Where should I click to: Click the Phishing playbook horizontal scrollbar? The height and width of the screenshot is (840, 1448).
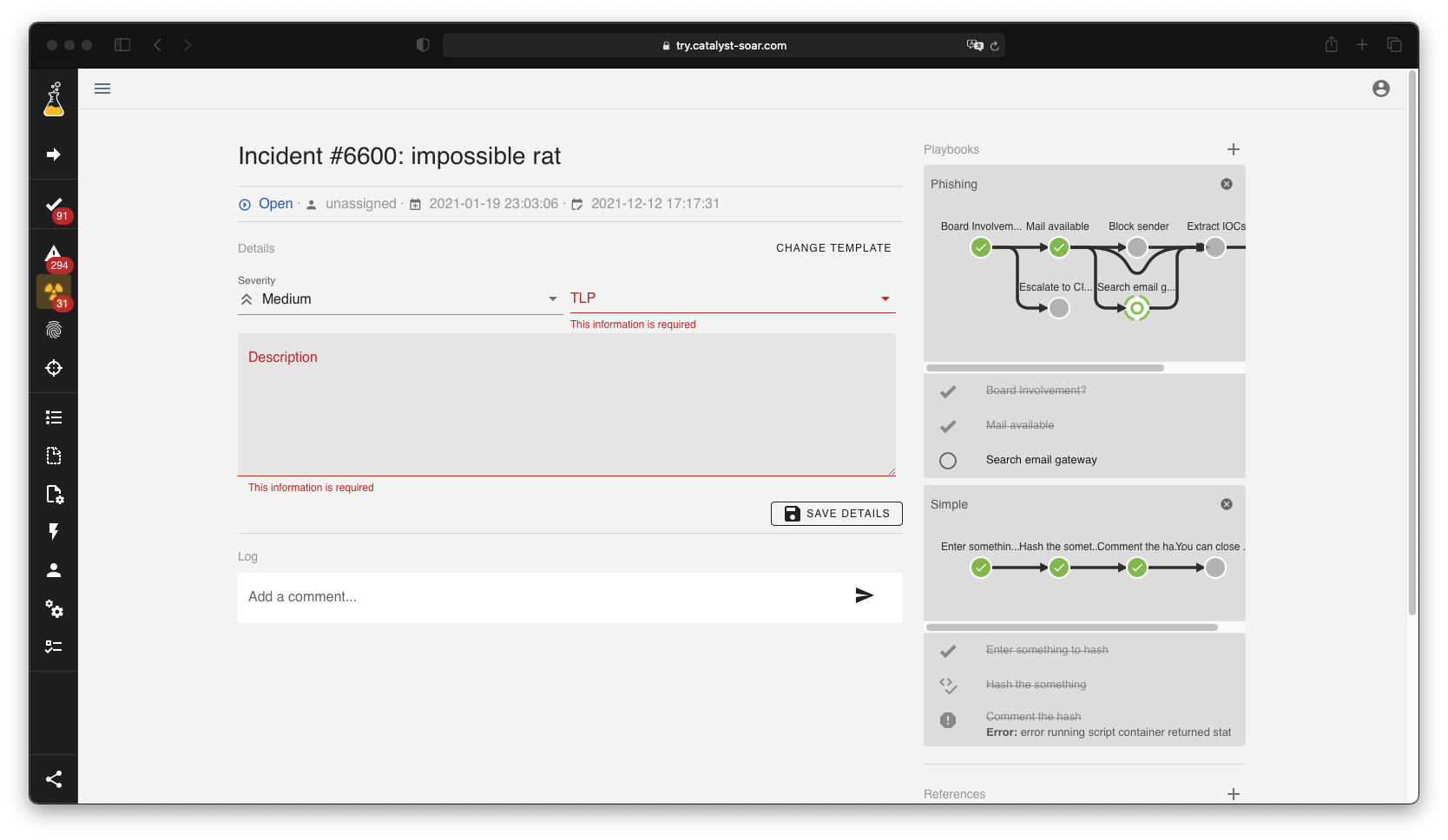click(x=1045, y=368)
